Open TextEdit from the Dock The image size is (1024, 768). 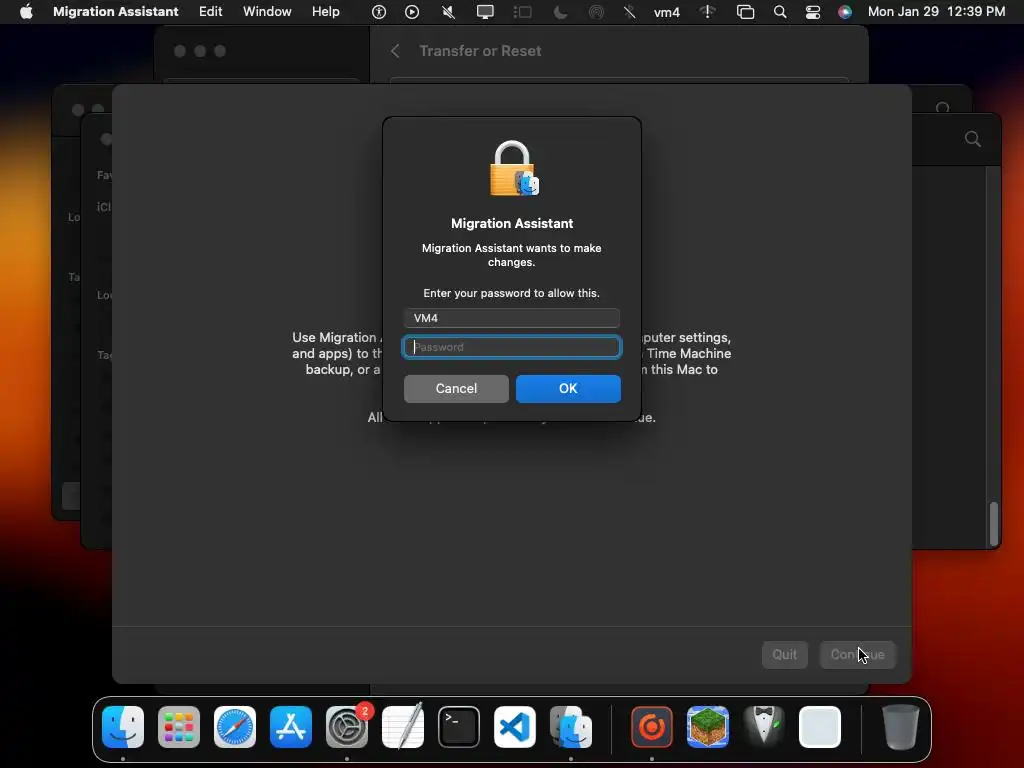point(403,727)
